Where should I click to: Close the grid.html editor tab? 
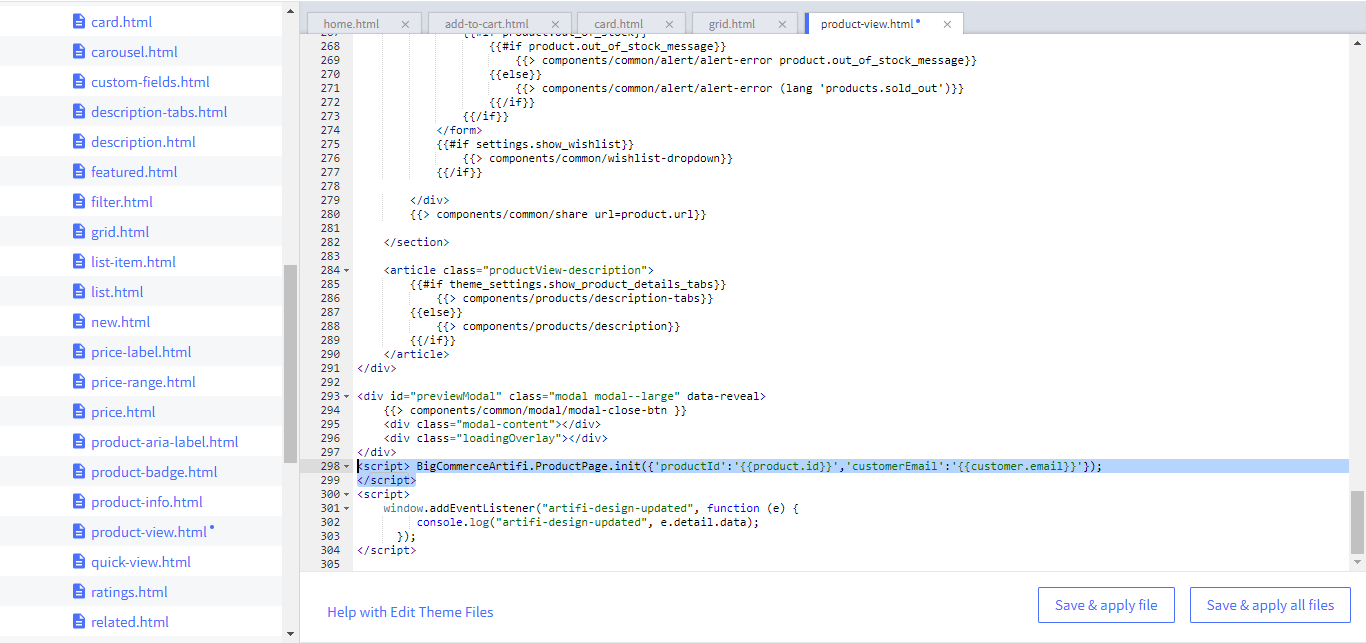[x=781, y=24]
